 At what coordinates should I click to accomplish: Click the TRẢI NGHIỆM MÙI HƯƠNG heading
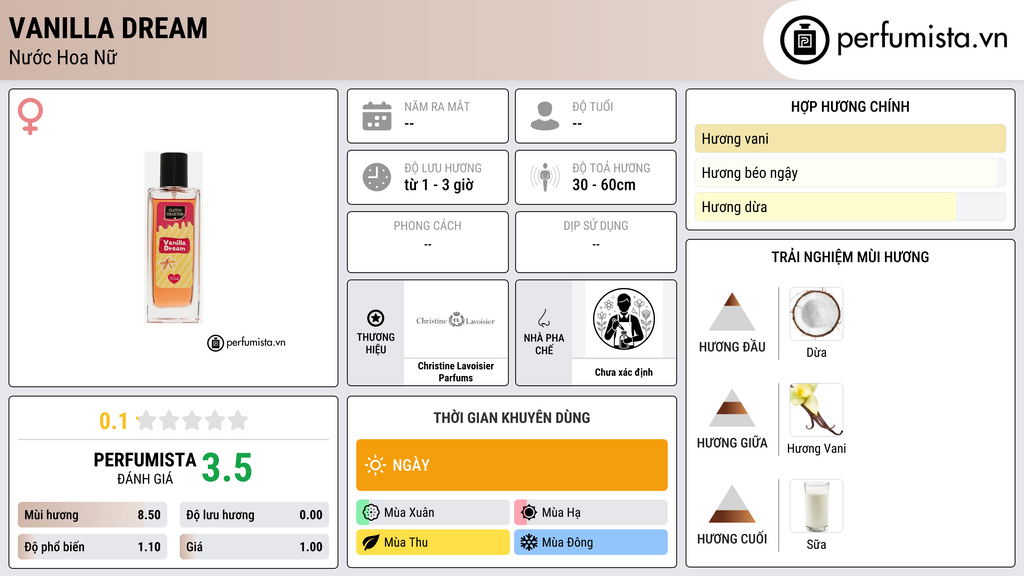pos(850,257)
